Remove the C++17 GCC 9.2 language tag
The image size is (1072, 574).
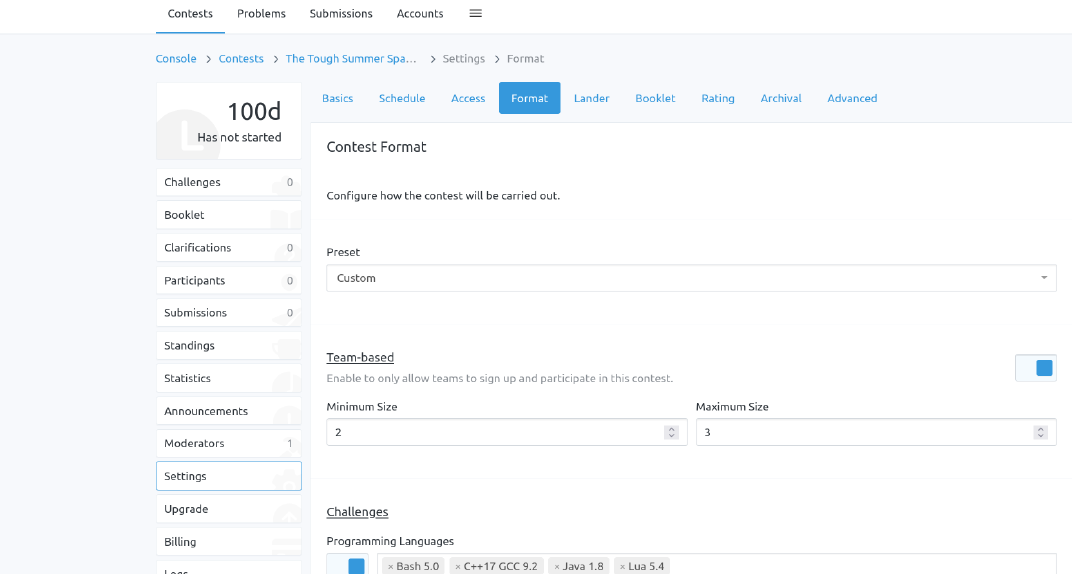coord(458,567)
